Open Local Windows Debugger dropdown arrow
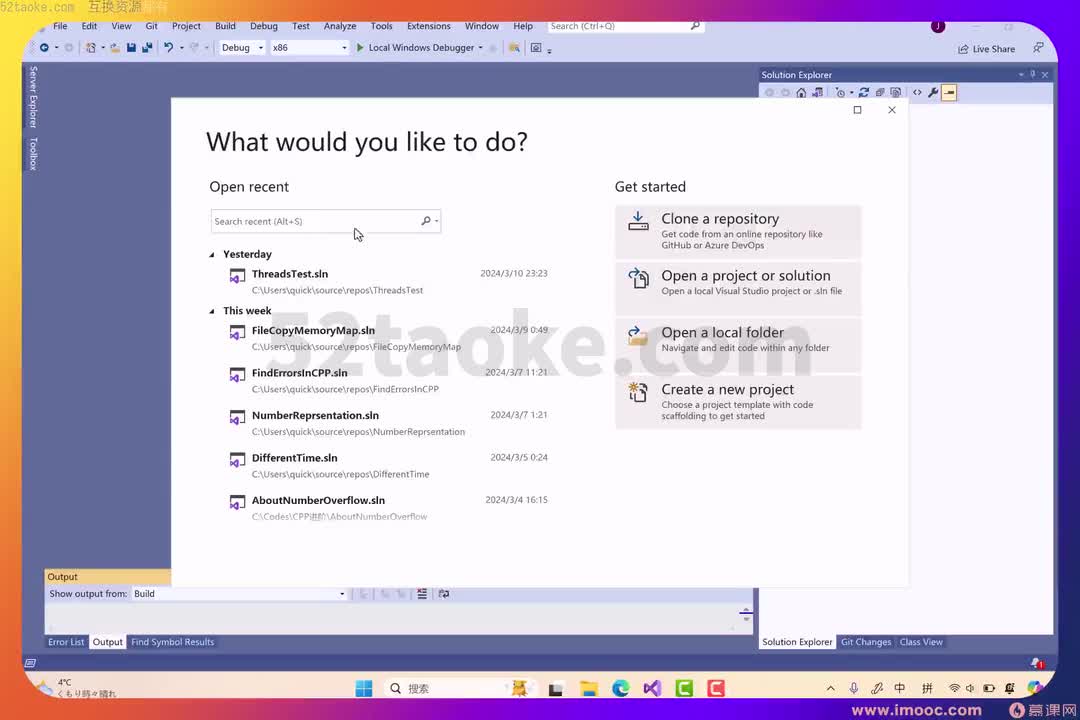 pos(481,48)
